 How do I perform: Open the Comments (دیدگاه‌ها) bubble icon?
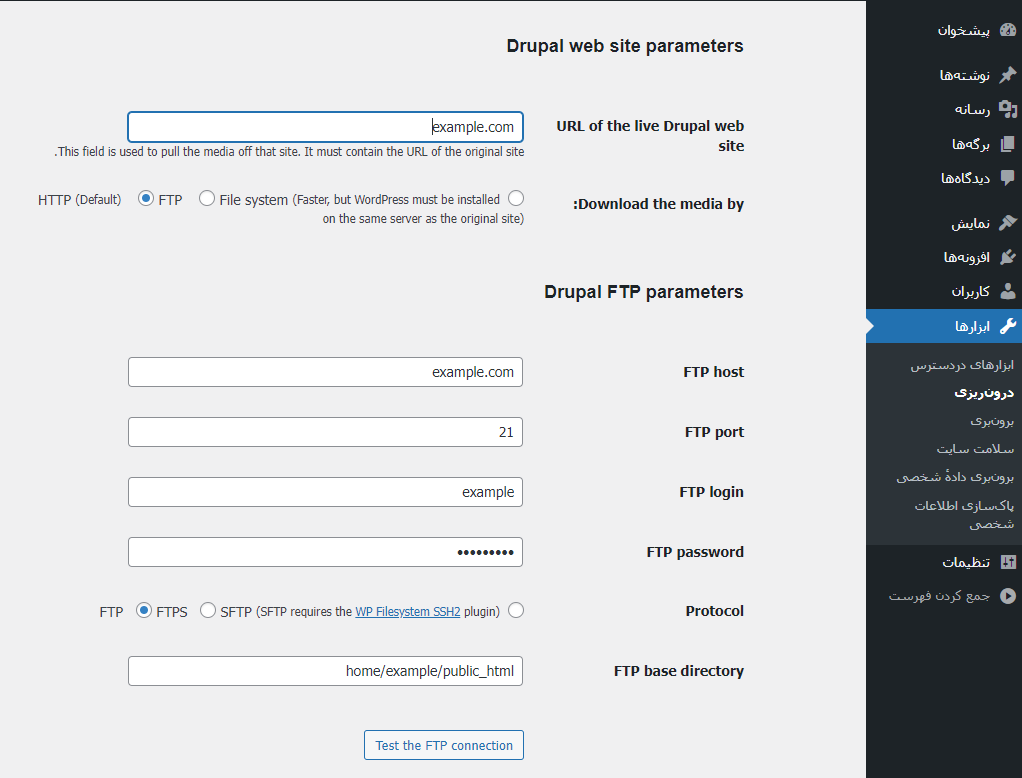click(1008, 177)
